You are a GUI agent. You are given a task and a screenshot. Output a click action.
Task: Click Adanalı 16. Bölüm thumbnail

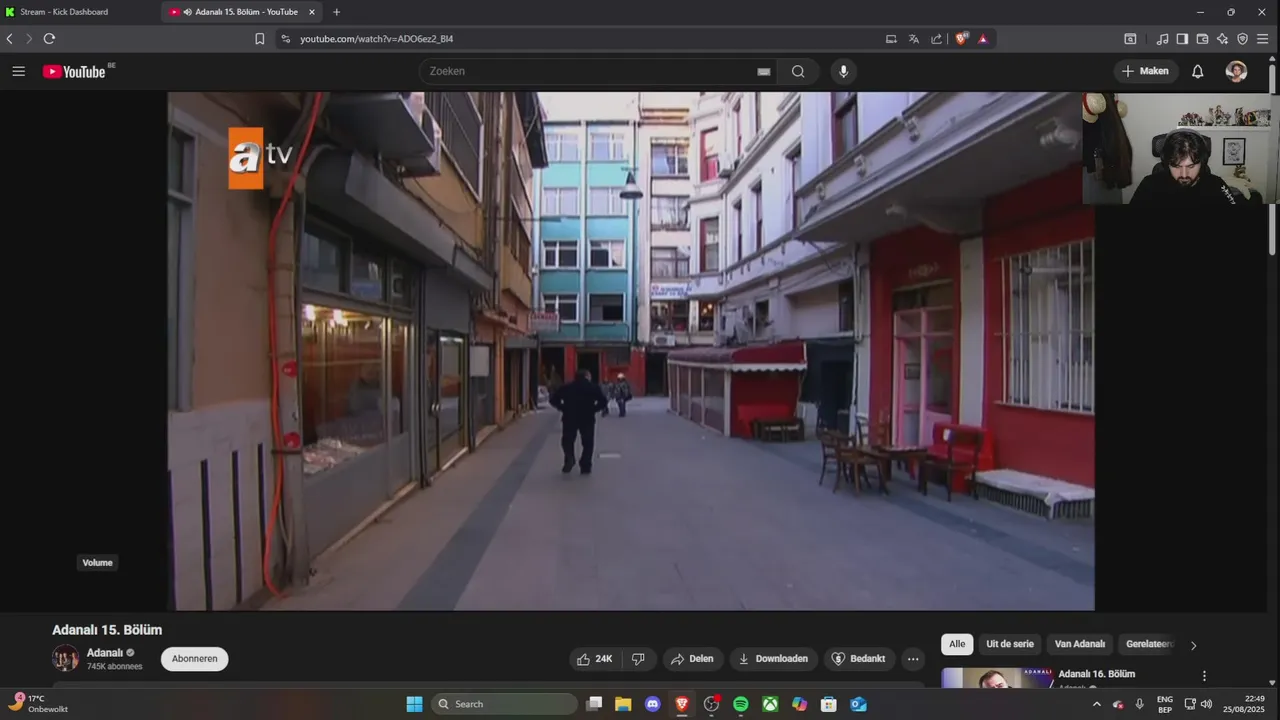996,678
